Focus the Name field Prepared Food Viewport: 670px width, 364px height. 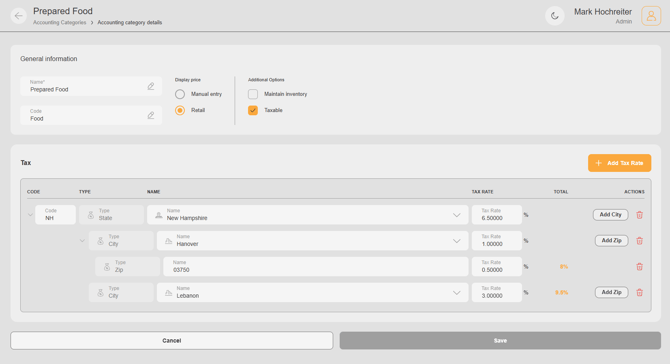(91, 86)
